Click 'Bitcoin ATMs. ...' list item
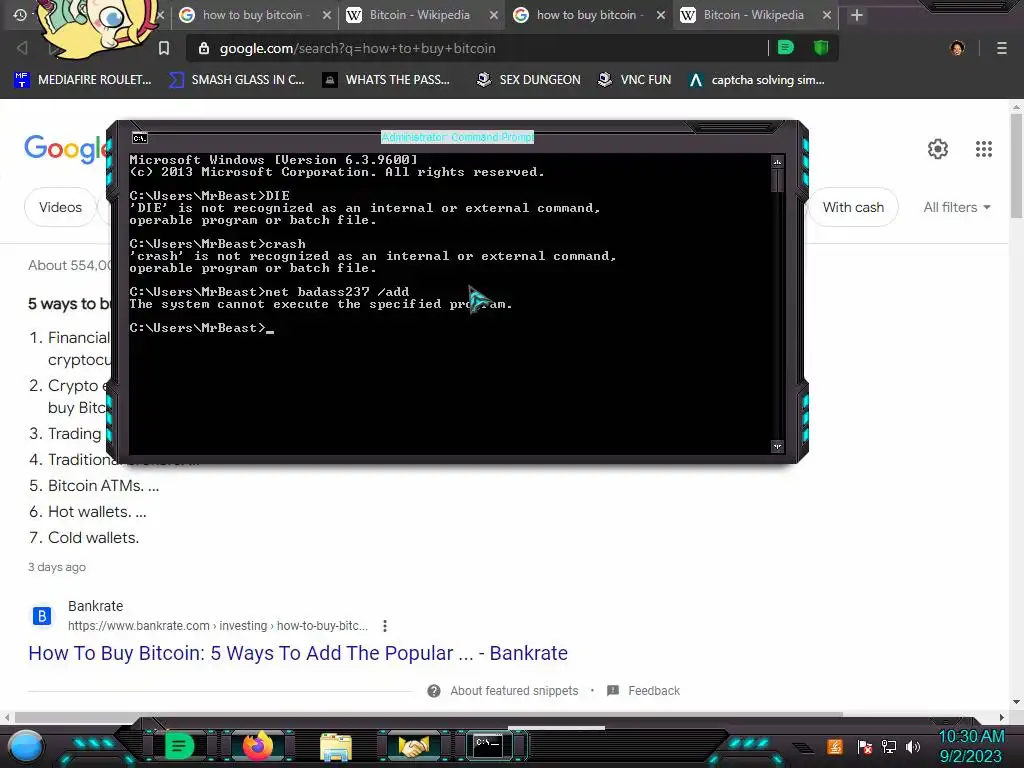Image resolution: width=1024 pixels, height=768 pixels. 103,486
